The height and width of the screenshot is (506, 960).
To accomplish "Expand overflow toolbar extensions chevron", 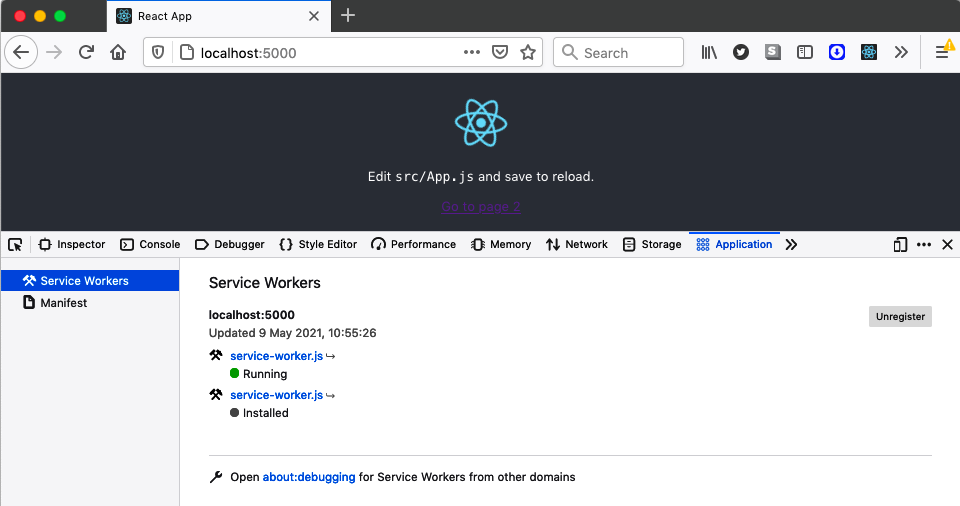I will (901, 53).
